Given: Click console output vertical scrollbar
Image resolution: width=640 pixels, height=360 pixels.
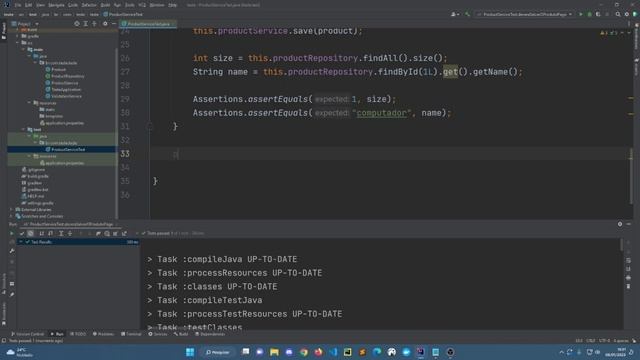Looking at the screenshot, I should (x=621, y=245).
